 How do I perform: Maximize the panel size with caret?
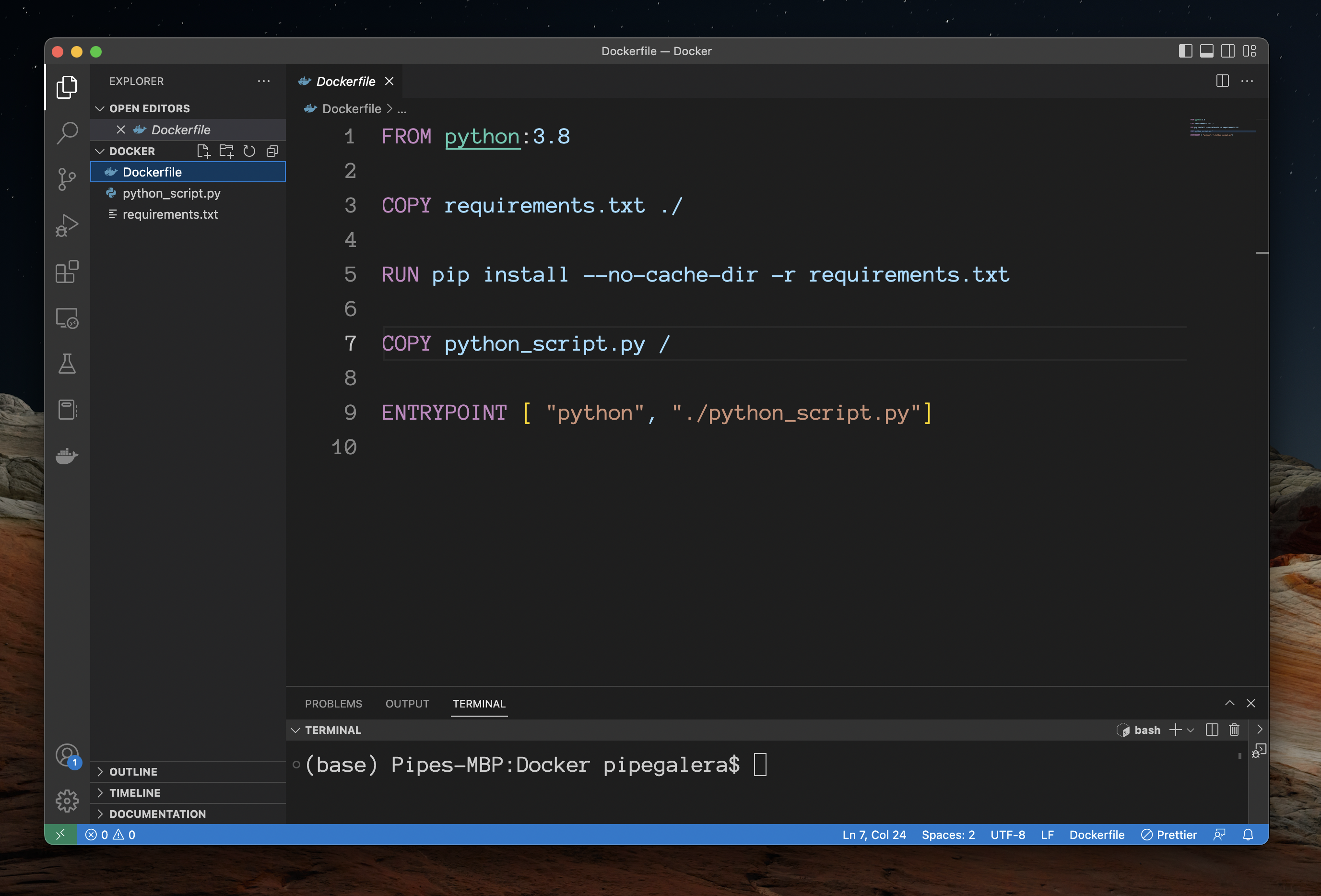point(1229,703)
